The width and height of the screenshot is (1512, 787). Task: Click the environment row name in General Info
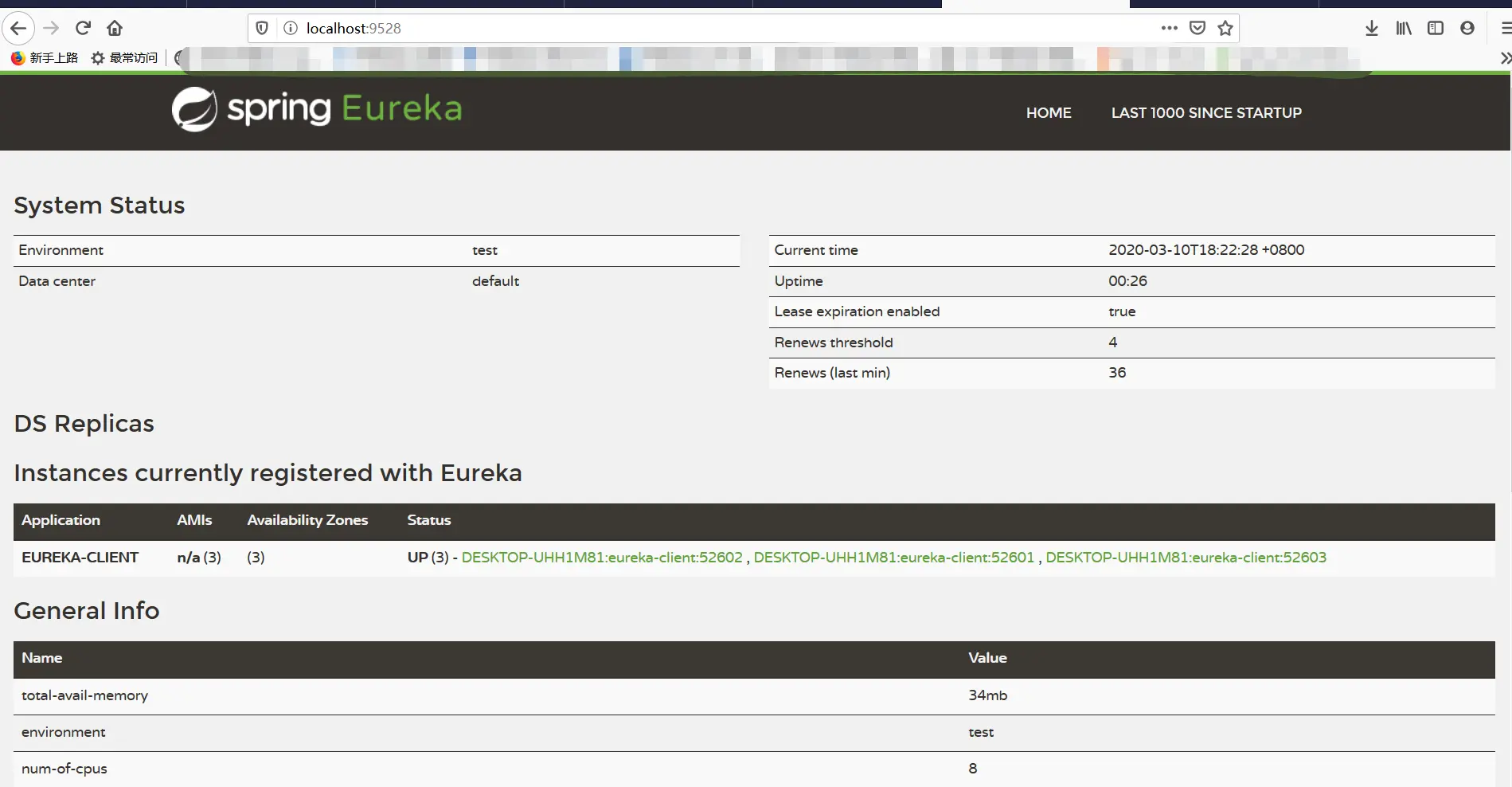tap(64, 732)
